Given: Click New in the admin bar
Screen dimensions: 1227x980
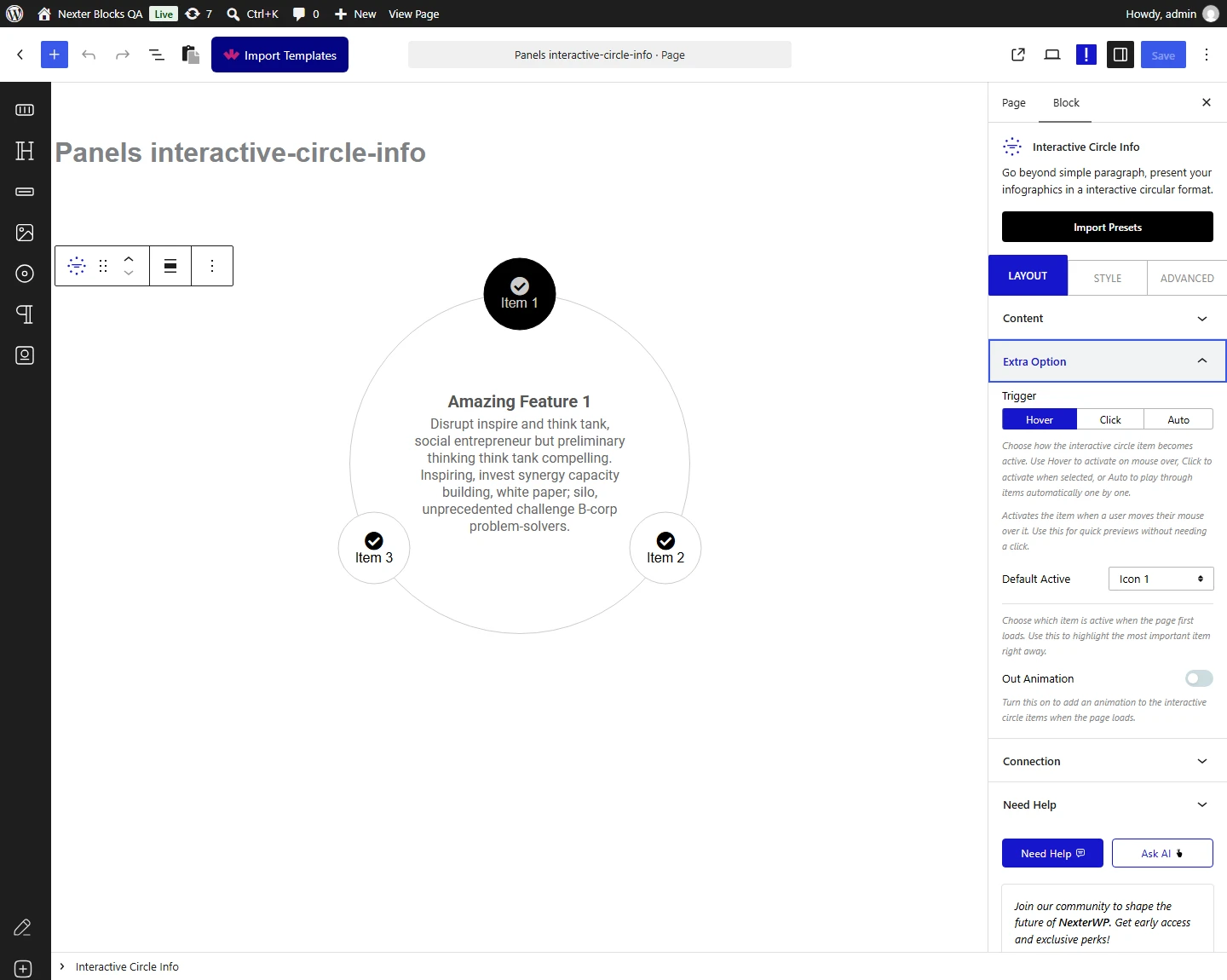Looking at the screenshot, I should (x=355, y=14).
